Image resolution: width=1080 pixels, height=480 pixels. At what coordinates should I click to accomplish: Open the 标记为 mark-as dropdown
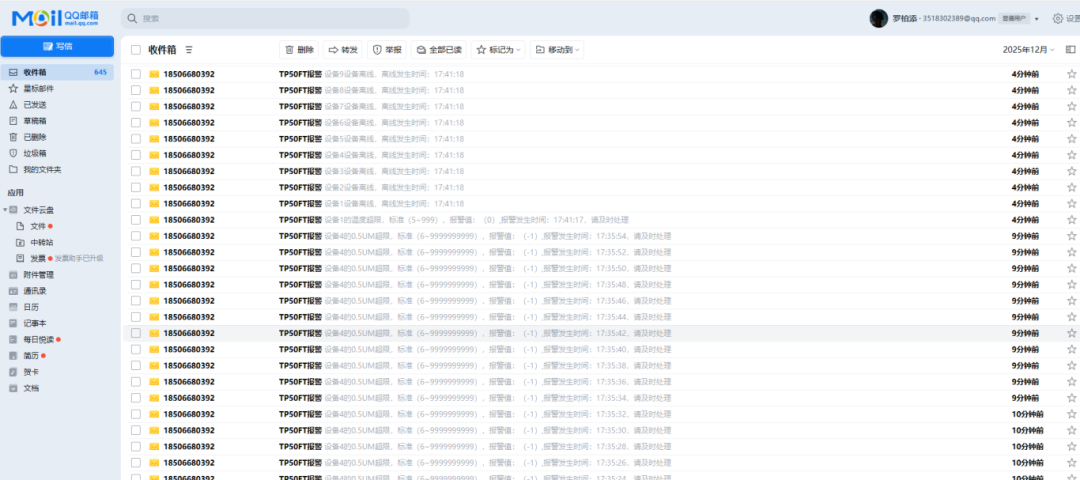point(499,50)
